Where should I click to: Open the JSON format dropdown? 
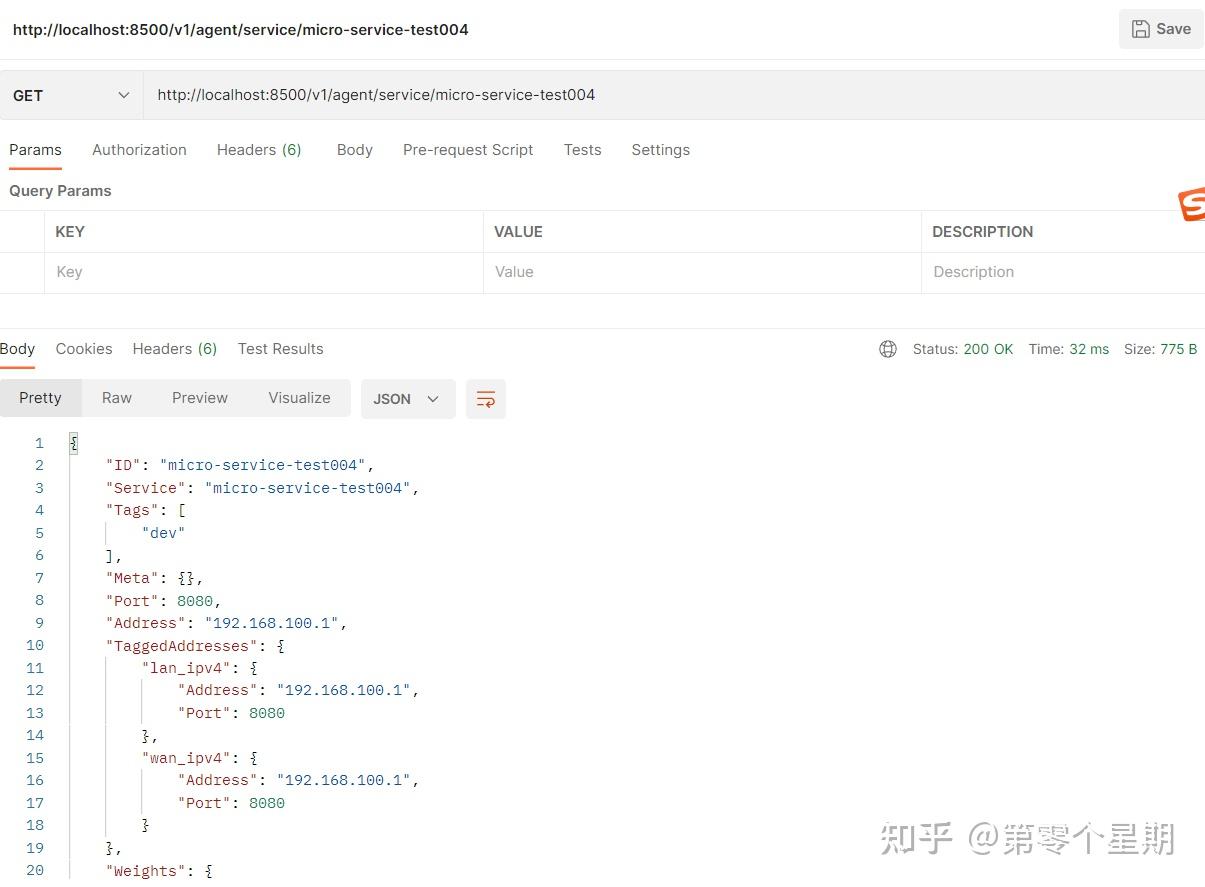(x=408, y=399)
